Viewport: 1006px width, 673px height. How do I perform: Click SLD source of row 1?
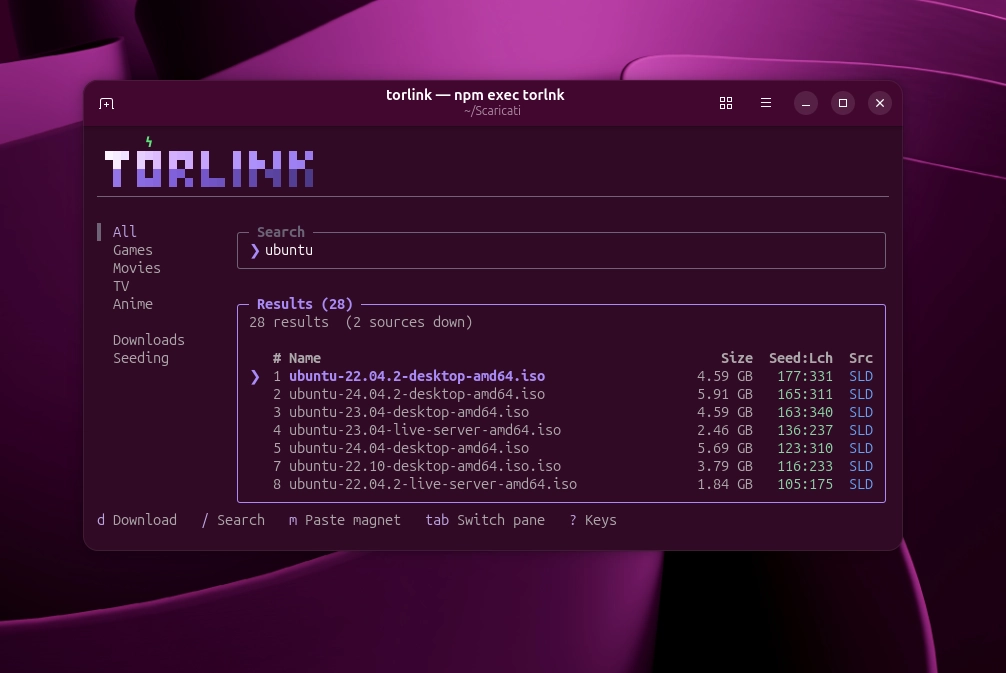click(861, 376)
